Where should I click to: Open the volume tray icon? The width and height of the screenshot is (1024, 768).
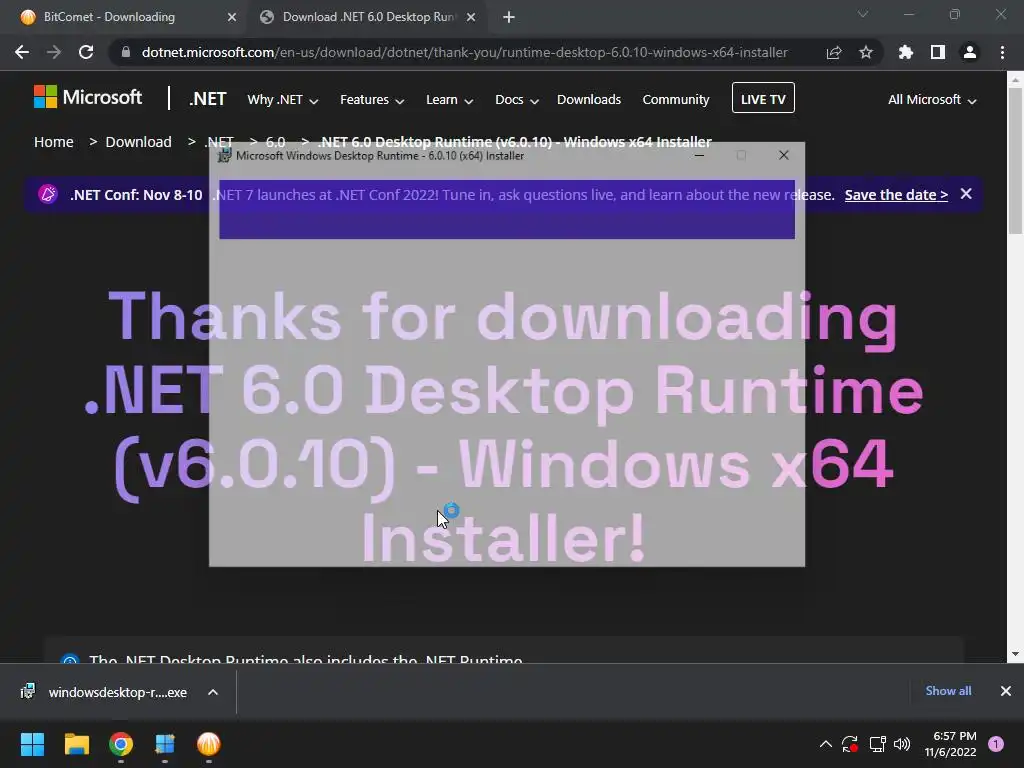(902, 744)
